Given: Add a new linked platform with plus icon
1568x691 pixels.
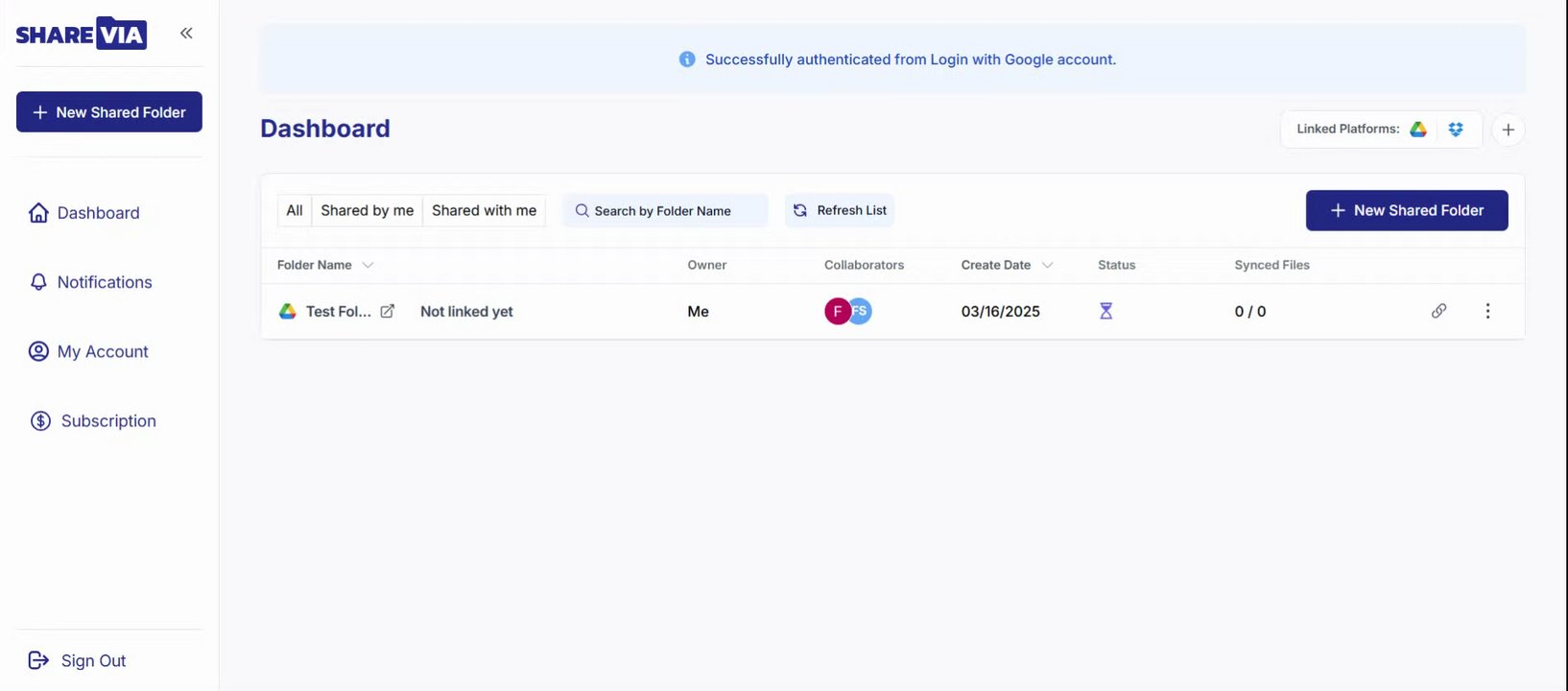Looking at the screenshot, I should coord(1508,130).
